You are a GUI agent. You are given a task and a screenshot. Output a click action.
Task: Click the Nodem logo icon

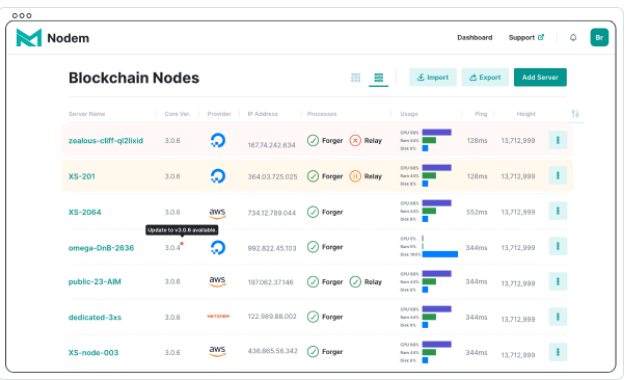pos(29,38)
